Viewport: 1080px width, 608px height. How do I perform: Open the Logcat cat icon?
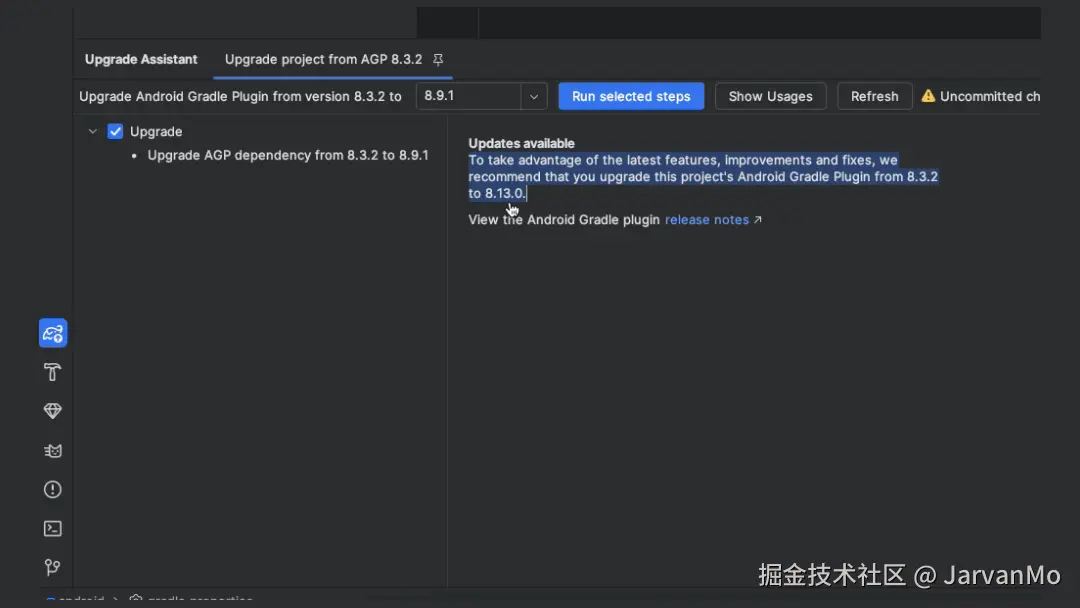pyautogui.click(x=52, y=450)
